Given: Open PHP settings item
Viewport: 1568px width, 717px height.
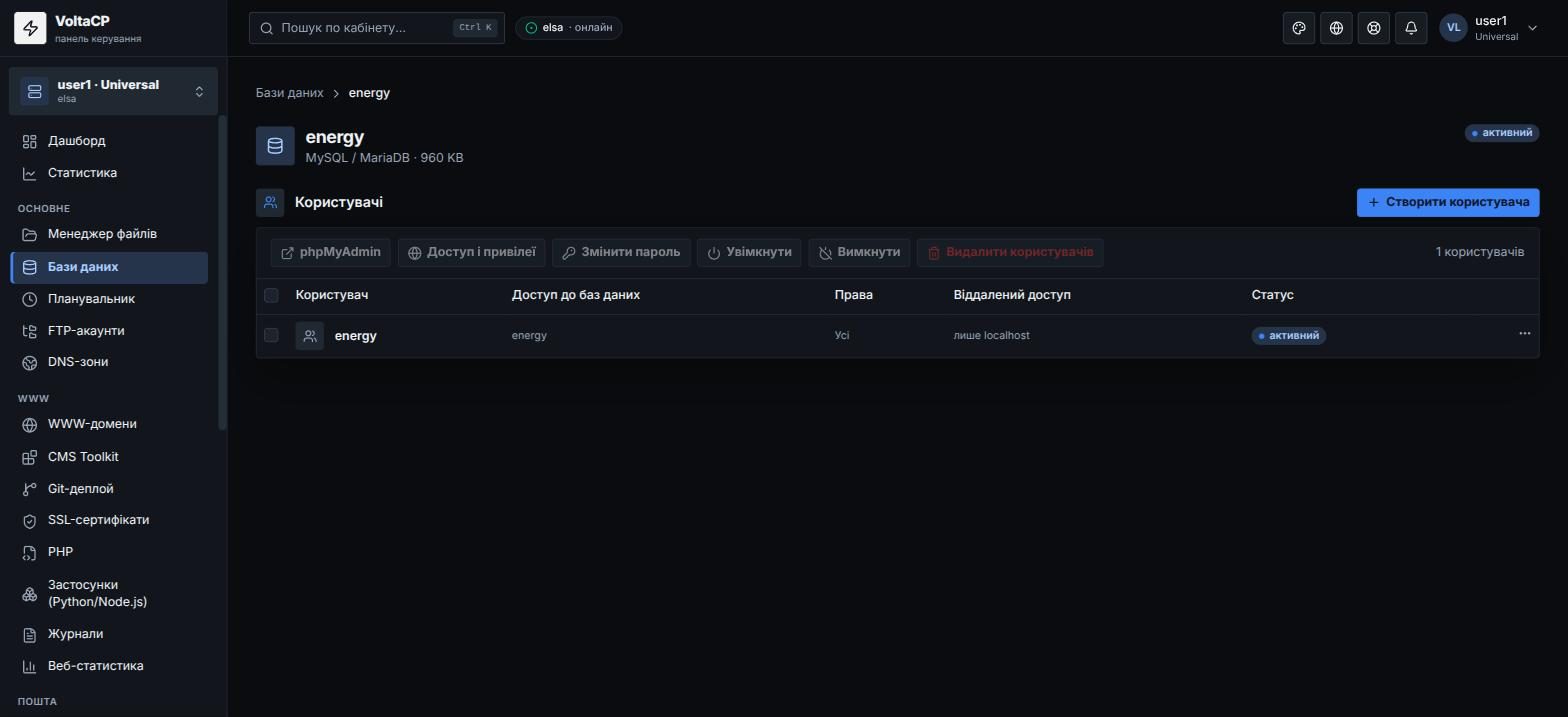Looking at the screenshot, I should pos(110,552).
